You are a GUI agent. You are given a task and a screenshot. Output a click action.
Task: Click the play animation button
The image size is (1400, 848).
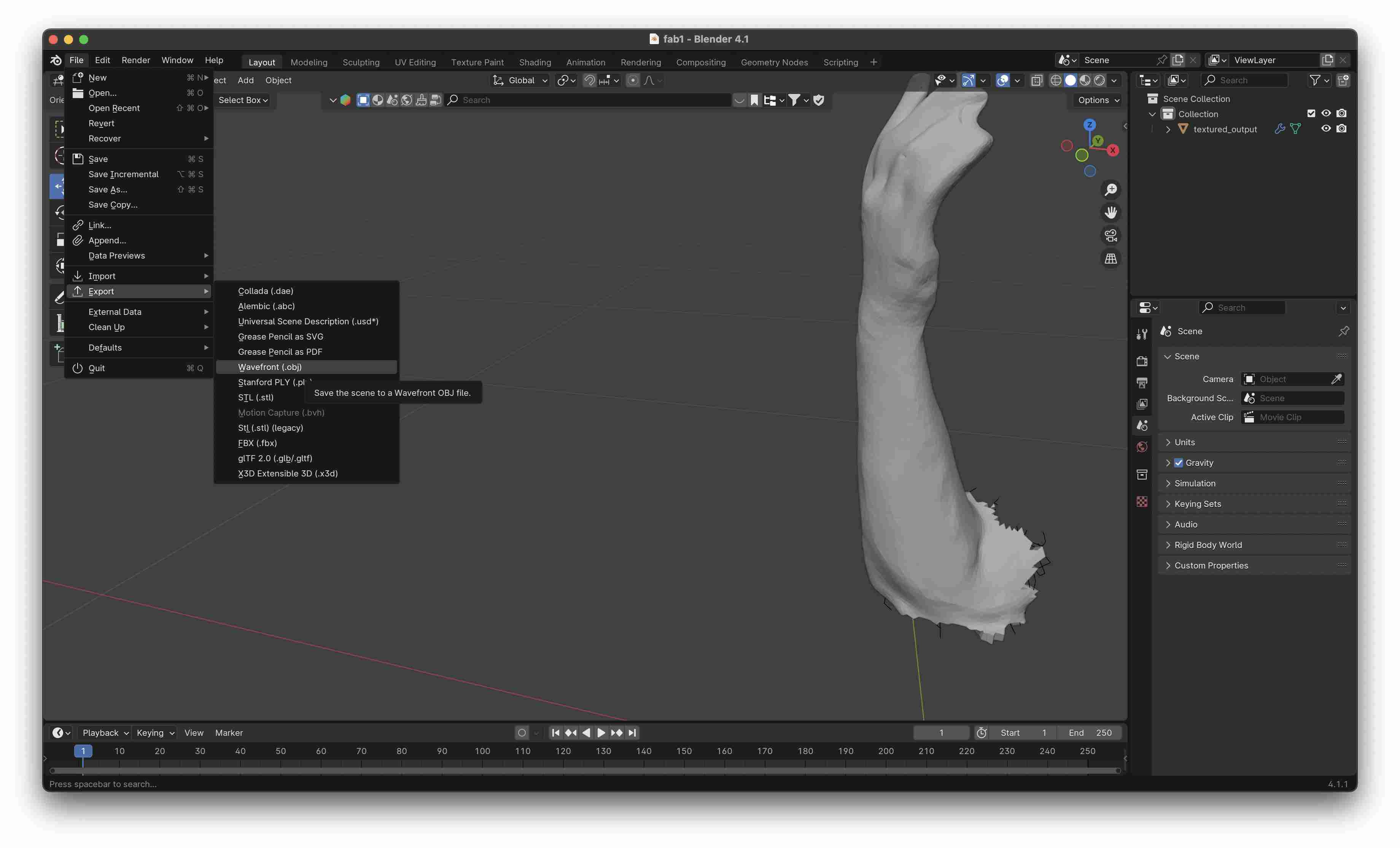point(601,733)
